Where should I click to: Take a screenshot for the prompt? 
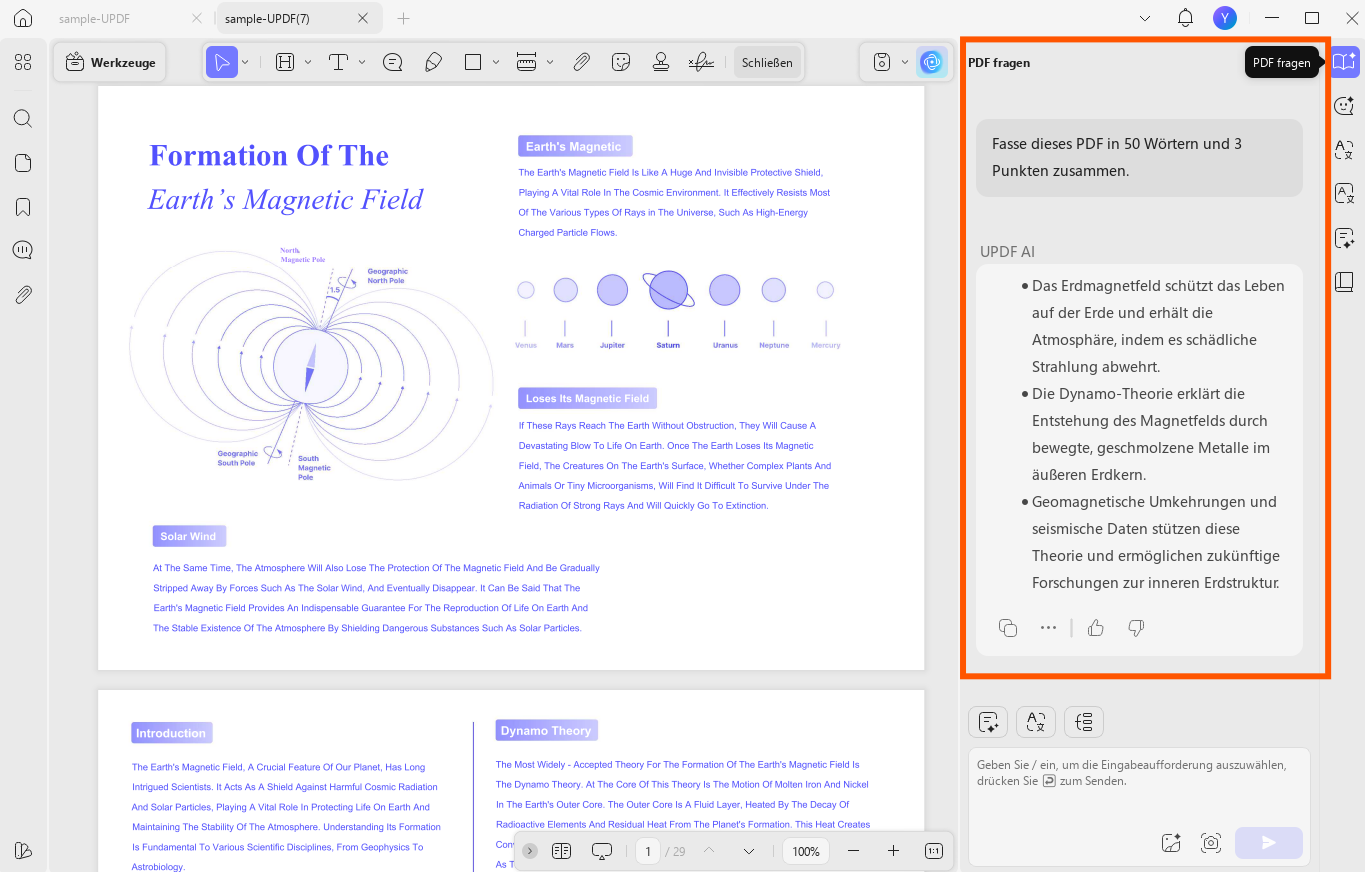1211,843
